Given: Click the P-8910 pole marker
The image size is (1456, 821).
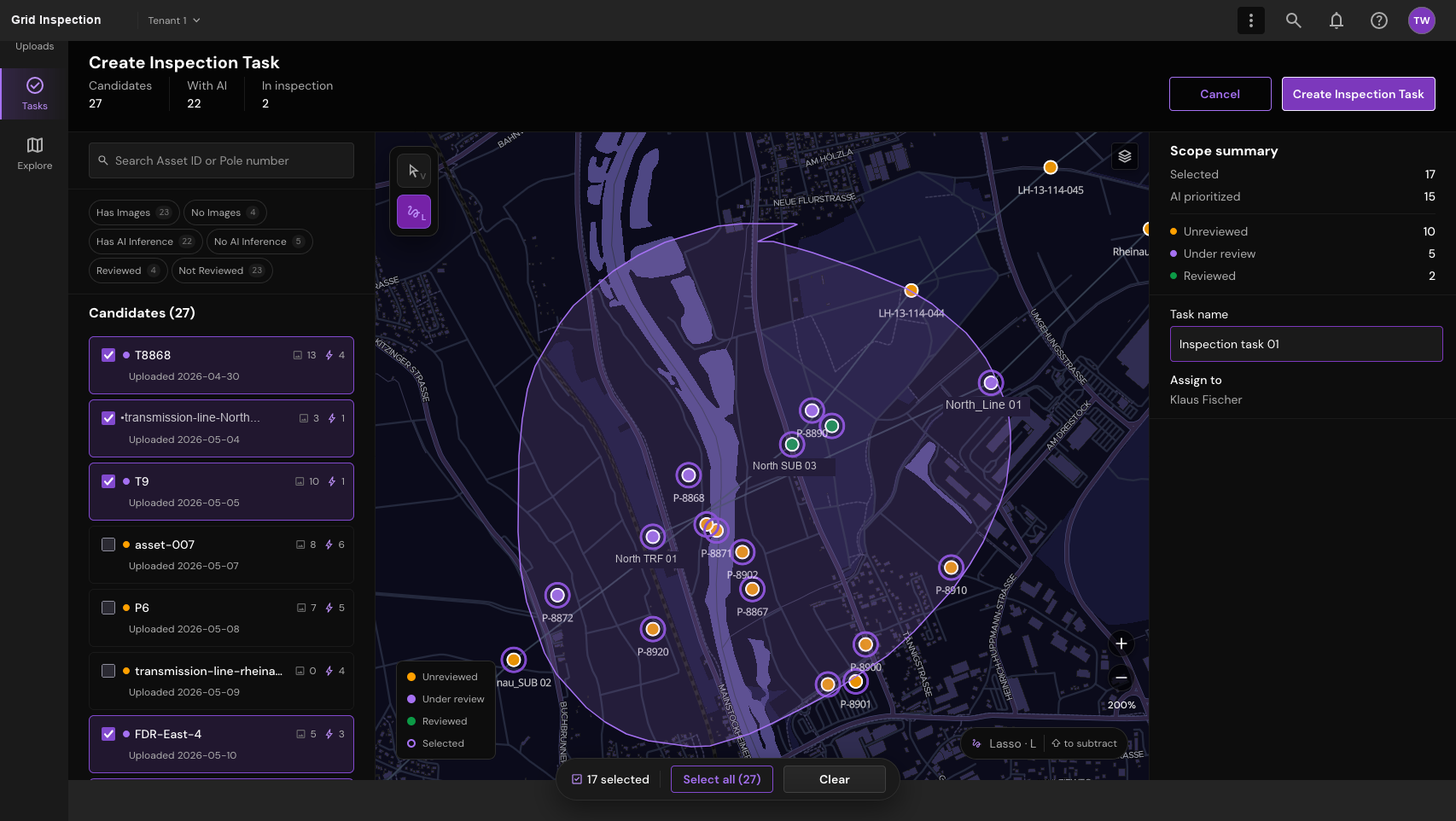Looking at the screenshot, I should pyautogui.click(x=951, y=568).
